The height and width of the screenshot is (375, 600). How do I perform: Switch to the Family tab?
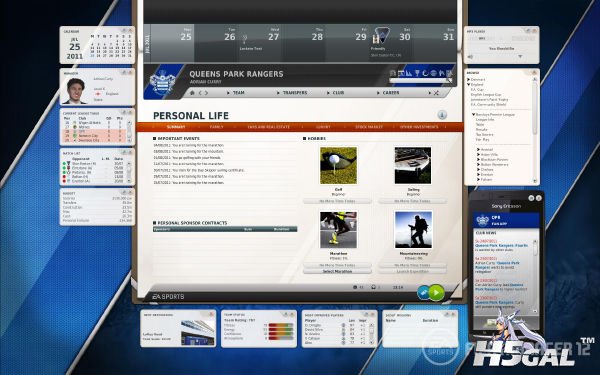tap(217, 127)
